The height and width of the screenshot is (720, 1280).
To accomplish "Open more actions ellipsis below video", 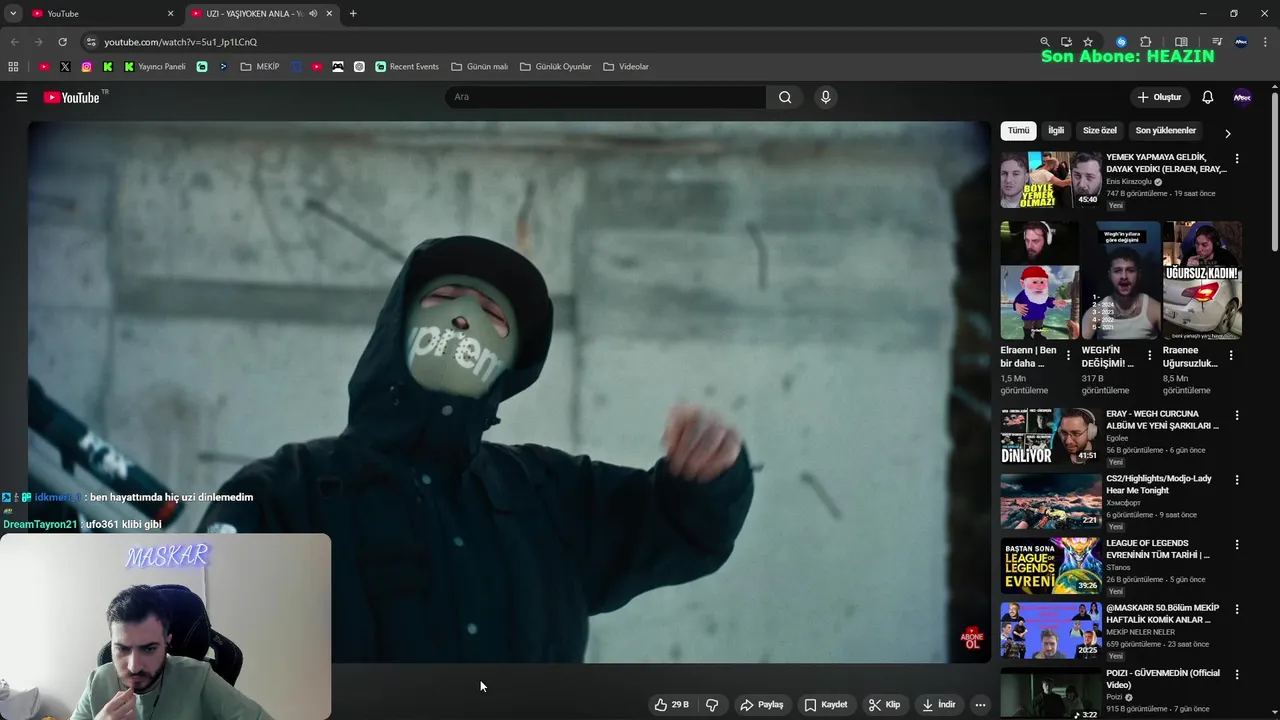I will point(980,705).
